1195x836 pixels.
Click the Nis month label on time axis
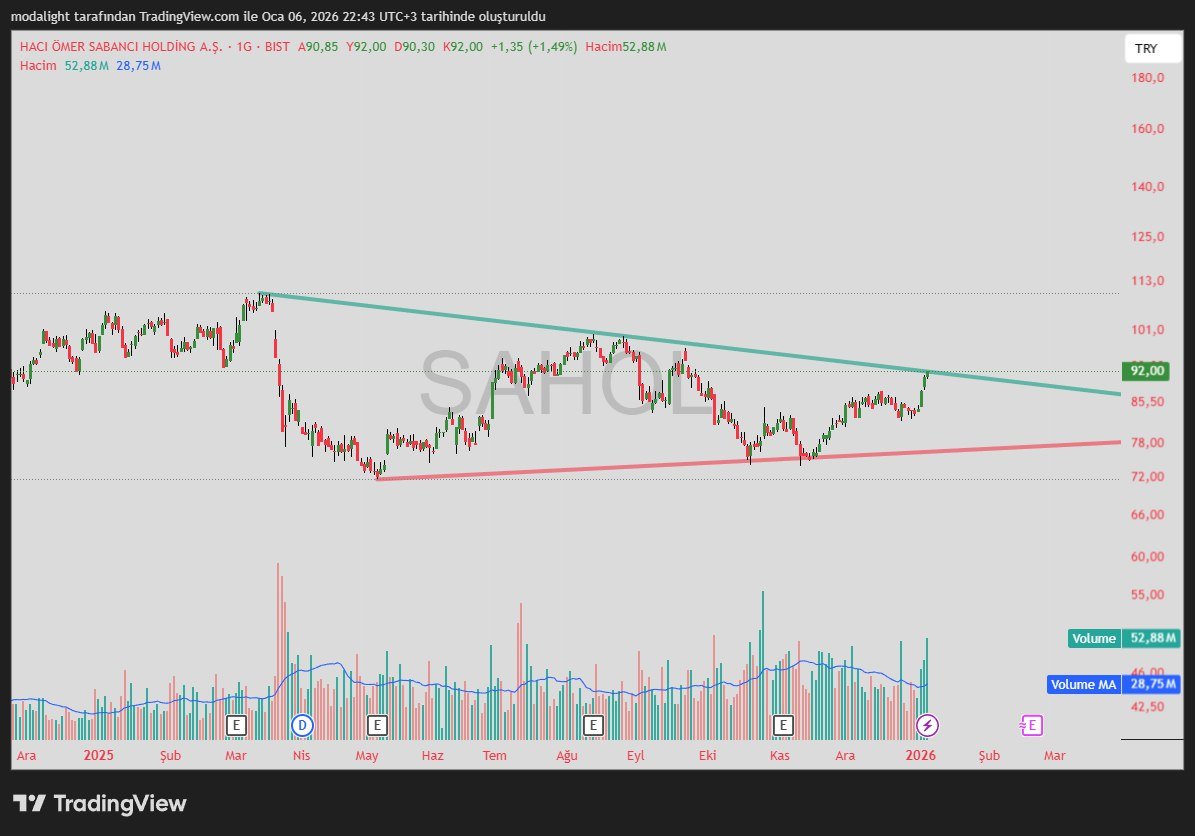[x=302, y=755]
